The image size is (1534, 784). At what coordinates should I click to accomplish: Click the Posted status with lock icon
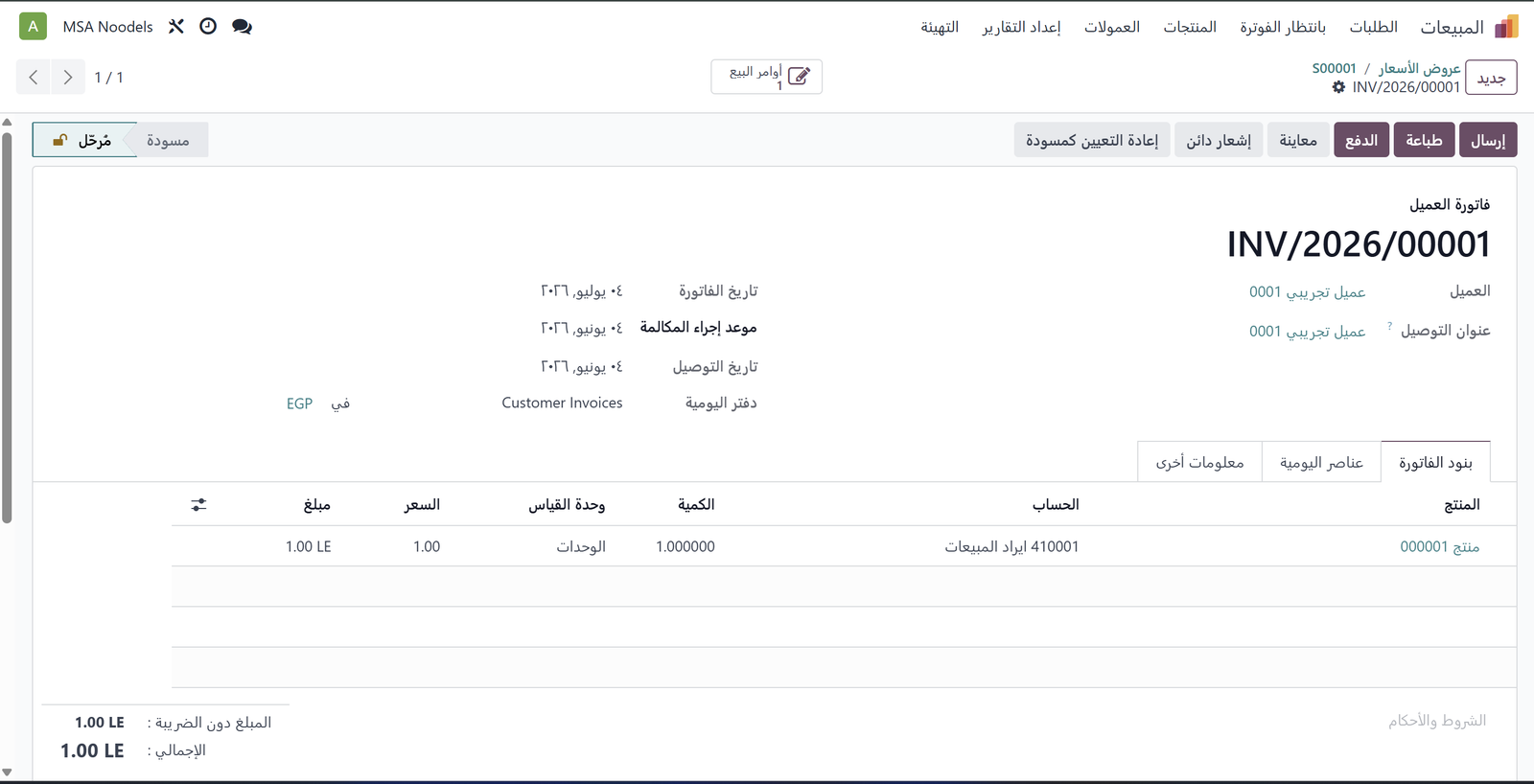pos(84,140)
